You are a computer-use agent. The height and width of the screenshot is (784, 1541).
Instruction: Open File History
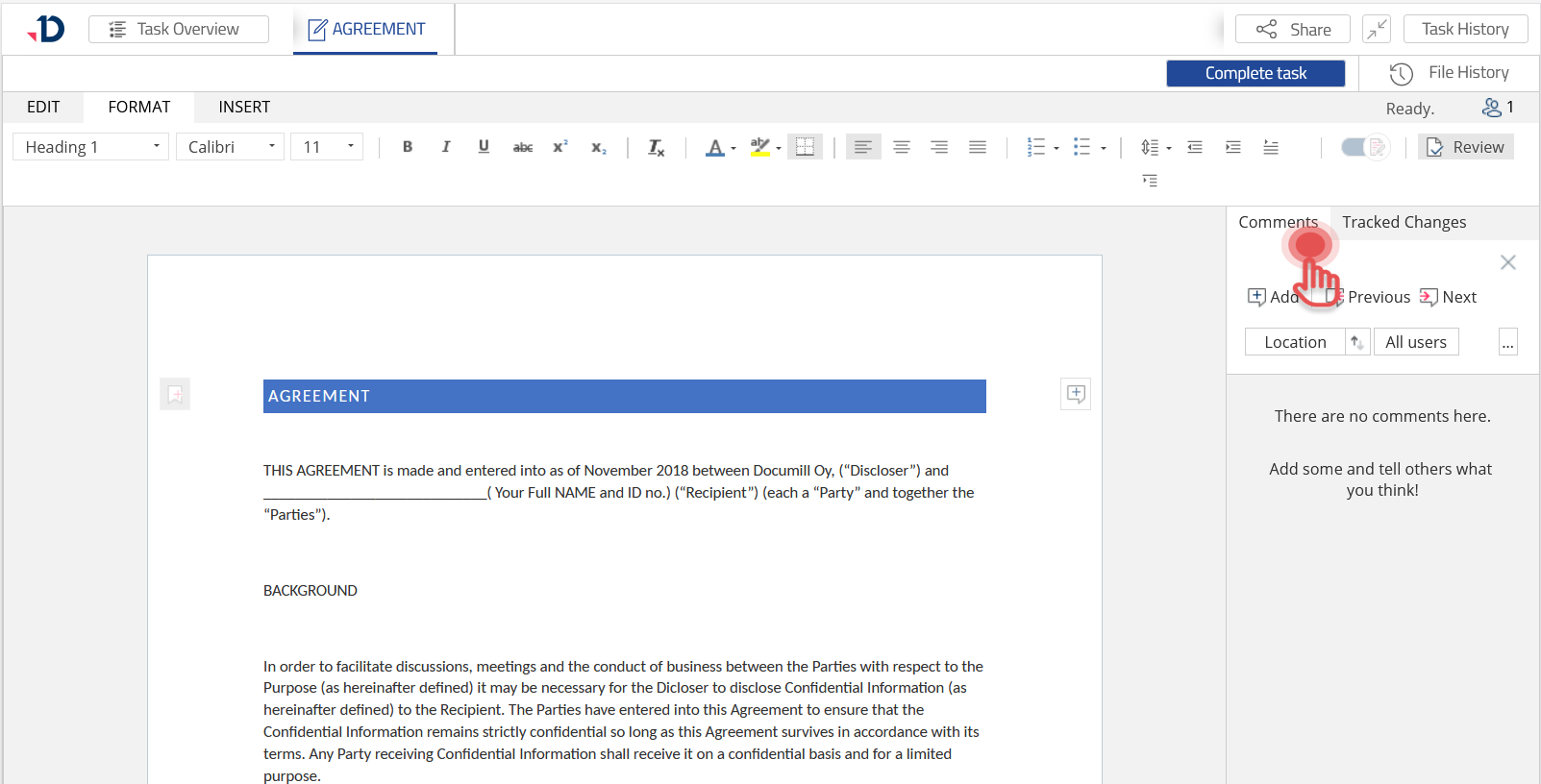(x=1450, y=73)
